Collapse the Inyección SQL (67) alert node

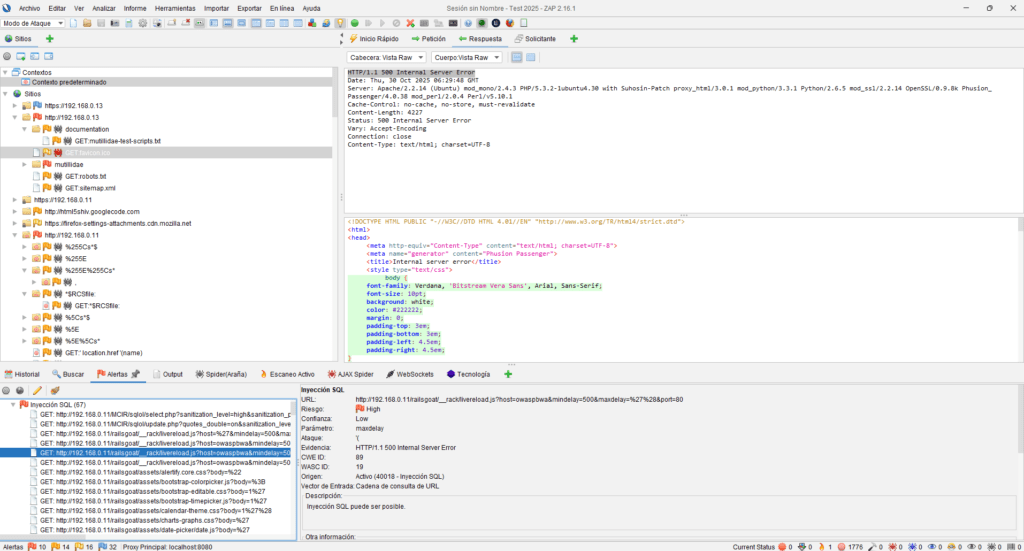[12, 405]
